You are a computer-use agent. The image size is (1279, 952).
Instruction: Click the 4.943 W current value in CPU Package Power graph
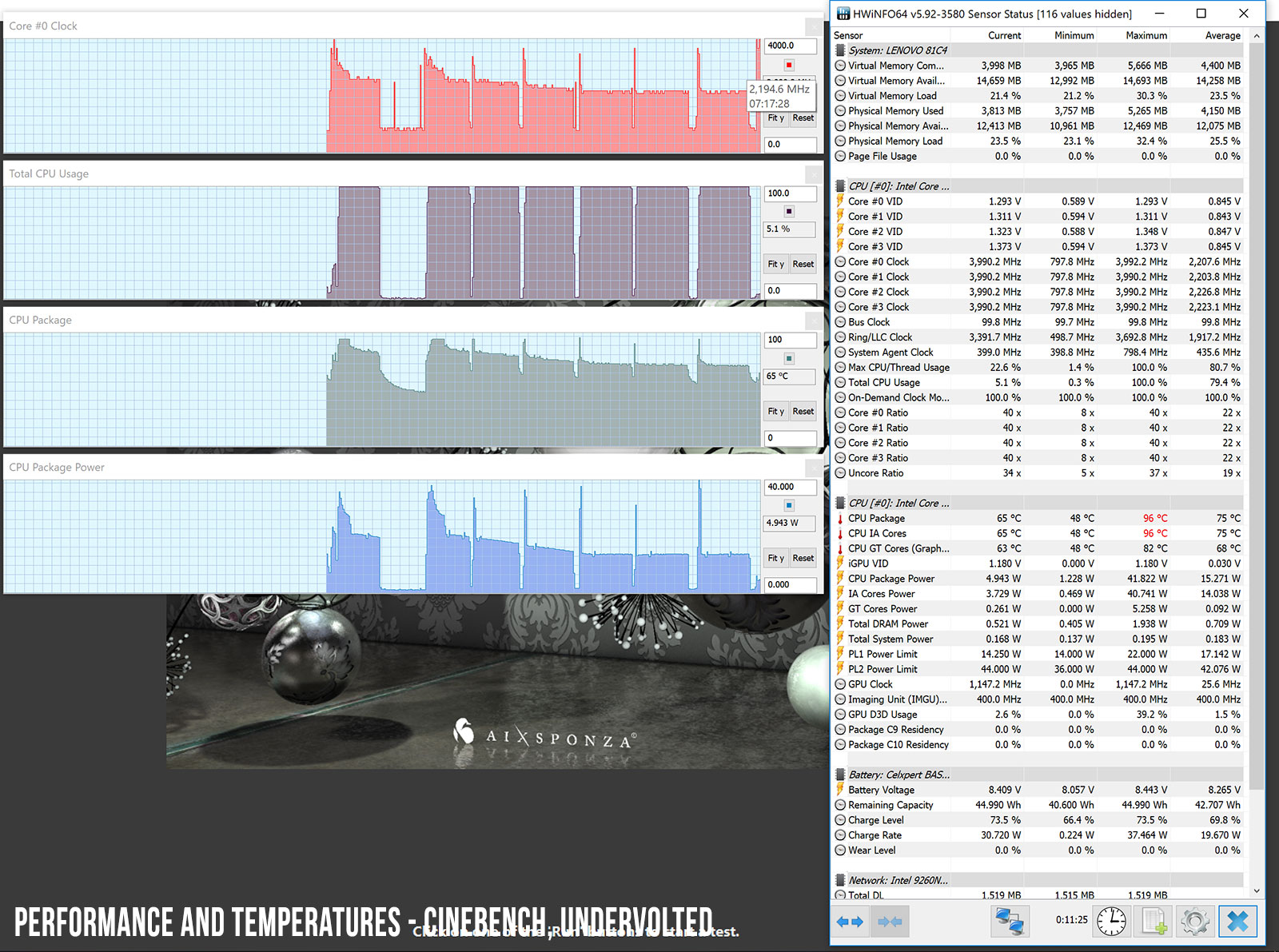(790, 523)
